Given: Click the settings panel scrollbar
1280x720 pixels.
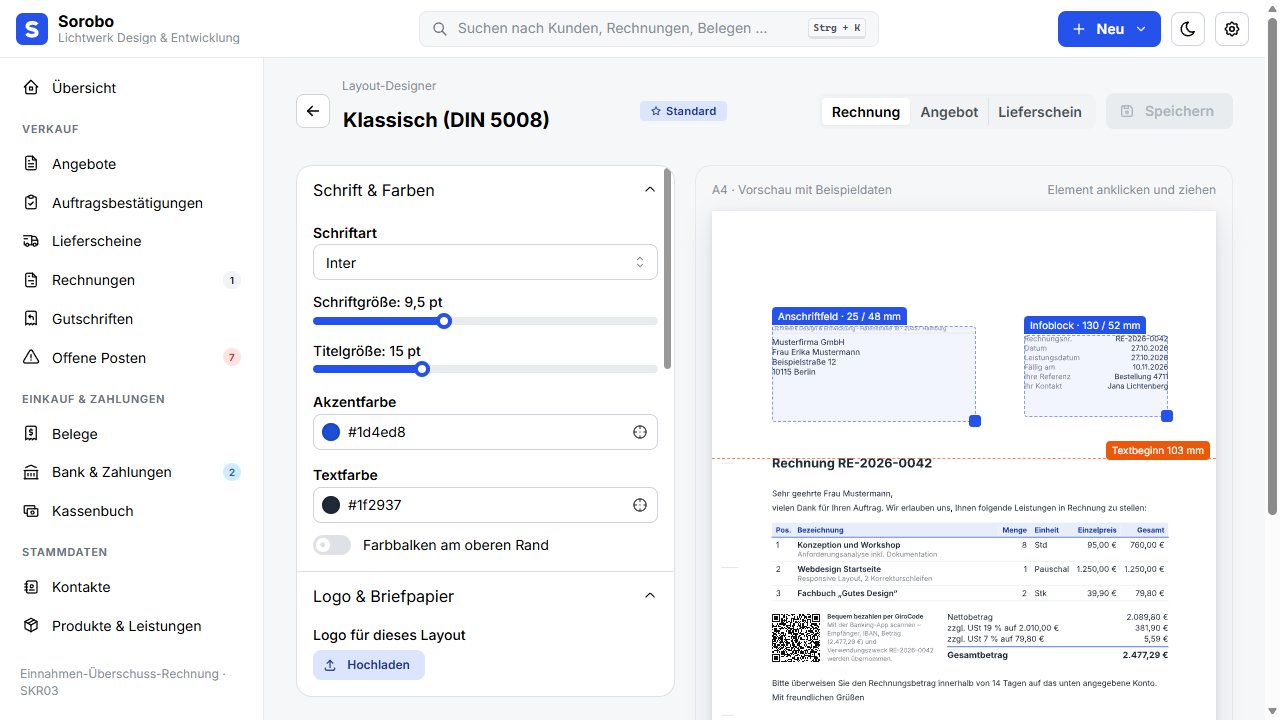Looking at the screenshot, I should click(667, 268).
